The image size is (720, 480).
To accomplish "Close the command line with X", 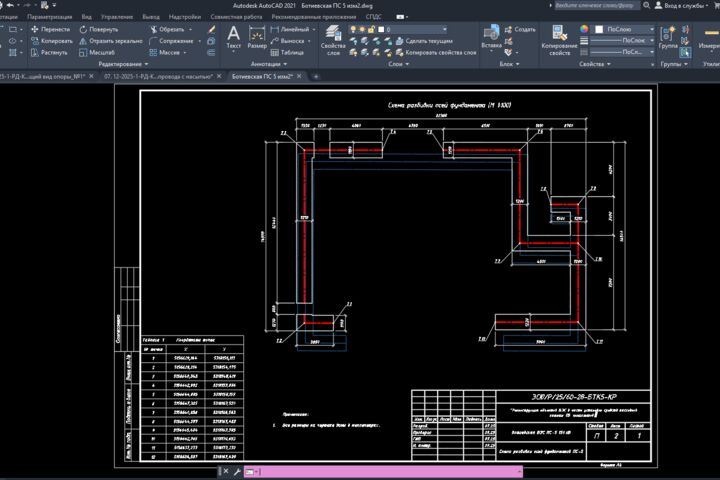I will coord(226,471).
